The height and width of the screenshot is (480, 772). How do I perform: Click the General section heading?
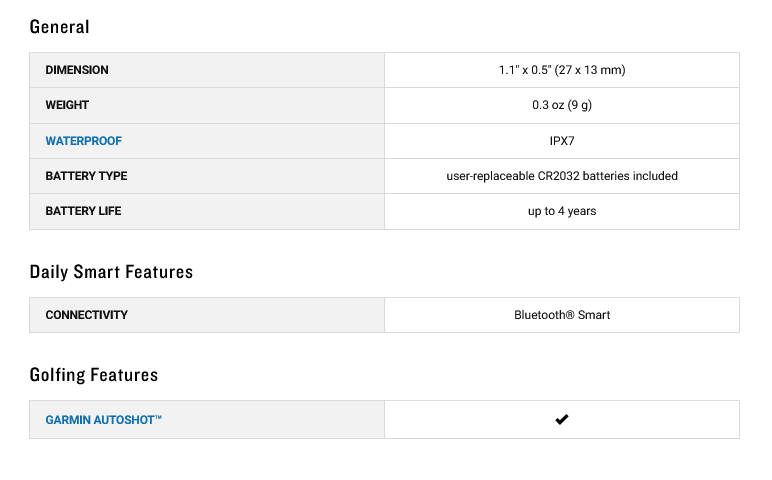(59, 27)
